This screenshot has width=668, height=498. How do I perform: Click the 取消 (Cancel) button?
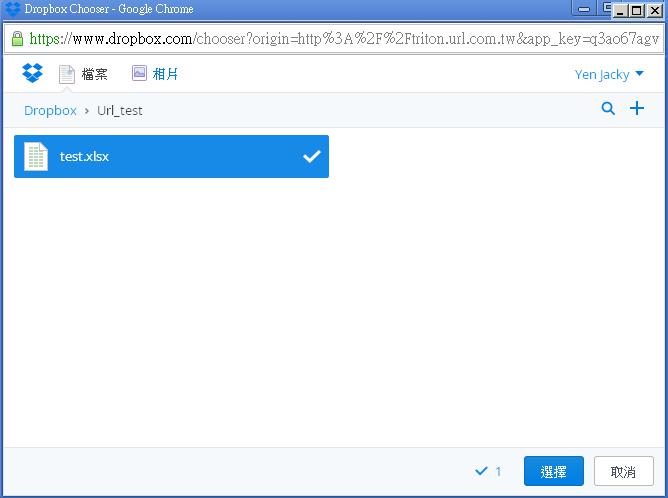(x=624, y=471)
